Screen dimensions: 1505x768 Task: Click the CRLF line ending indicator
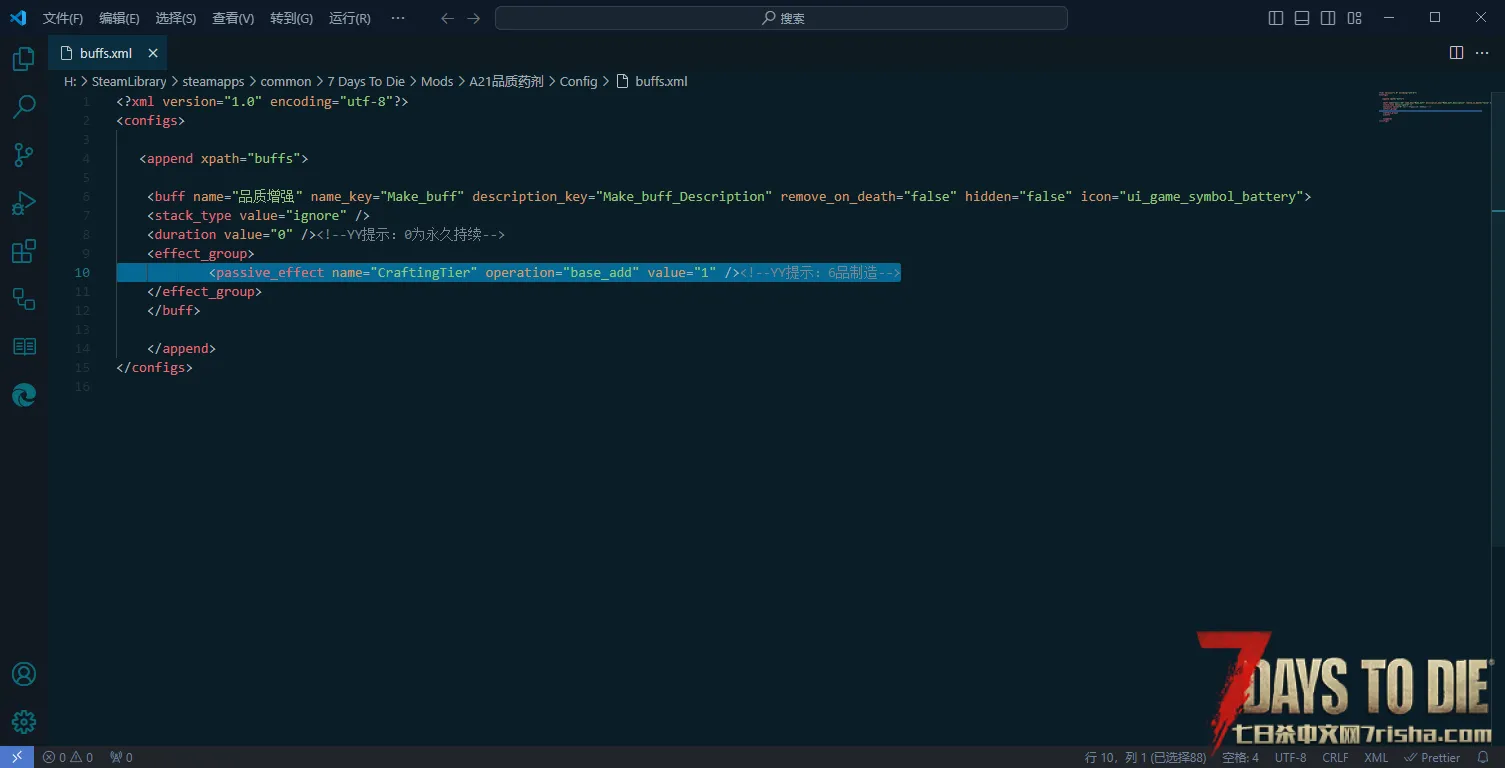coord(1335,758)
